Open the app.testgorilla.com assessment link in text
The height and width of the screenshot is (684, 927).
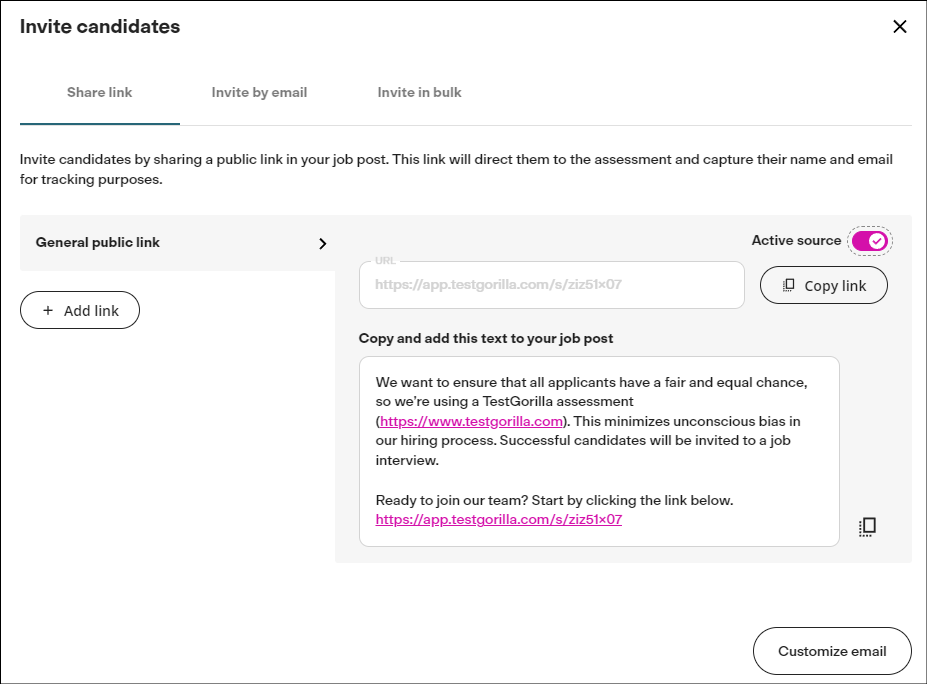[498, 520]
